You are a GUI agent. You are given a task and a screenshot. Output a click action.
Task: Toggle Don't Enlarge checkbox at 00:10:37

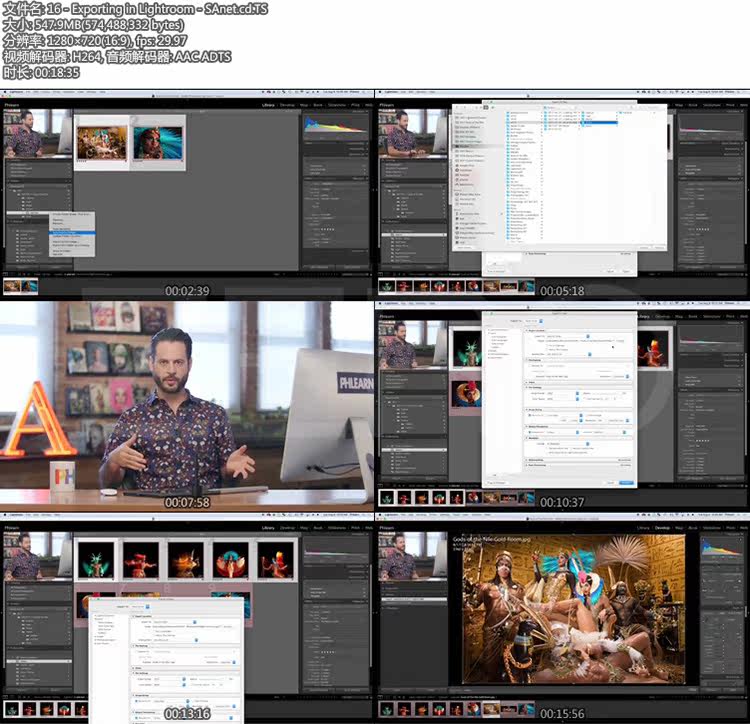pos(585,415)
